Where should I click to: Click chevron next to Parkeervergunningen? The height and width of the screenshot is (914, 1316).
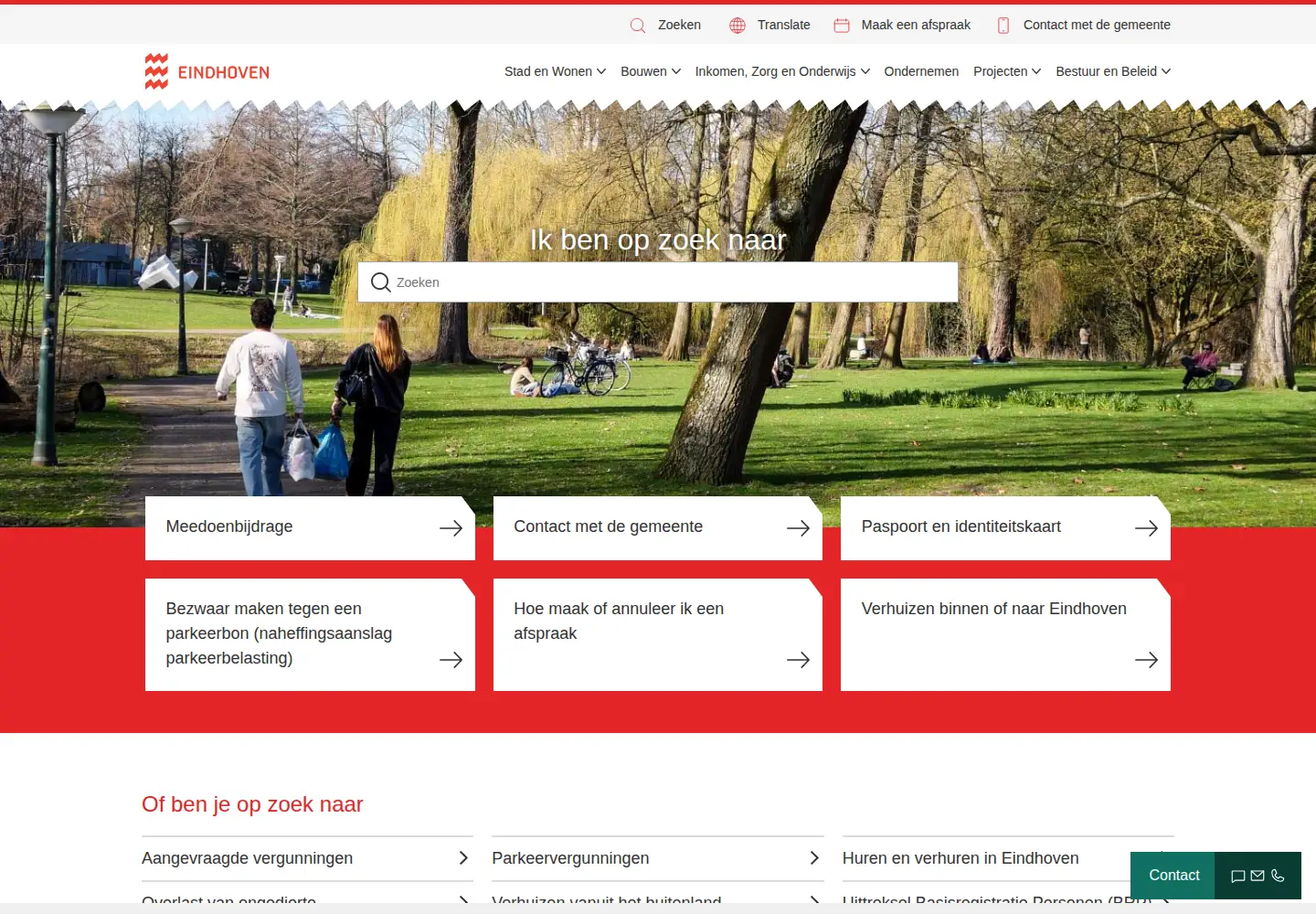tap(814, 858)
